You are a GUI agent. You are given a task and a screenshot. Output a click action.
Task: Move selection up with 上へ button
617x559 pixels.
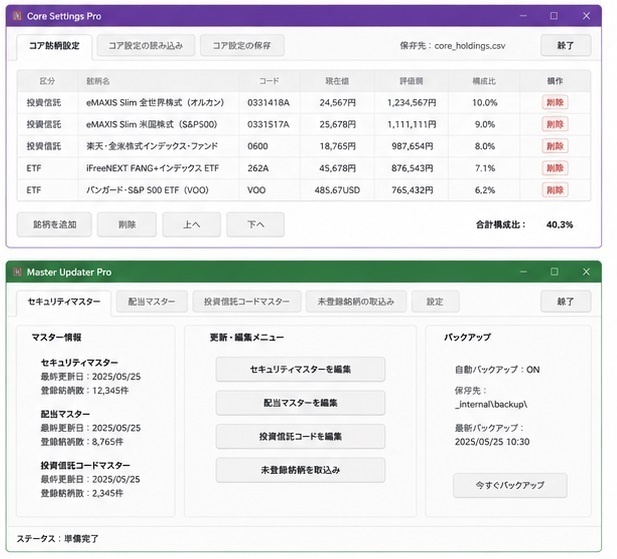(192, 225)
